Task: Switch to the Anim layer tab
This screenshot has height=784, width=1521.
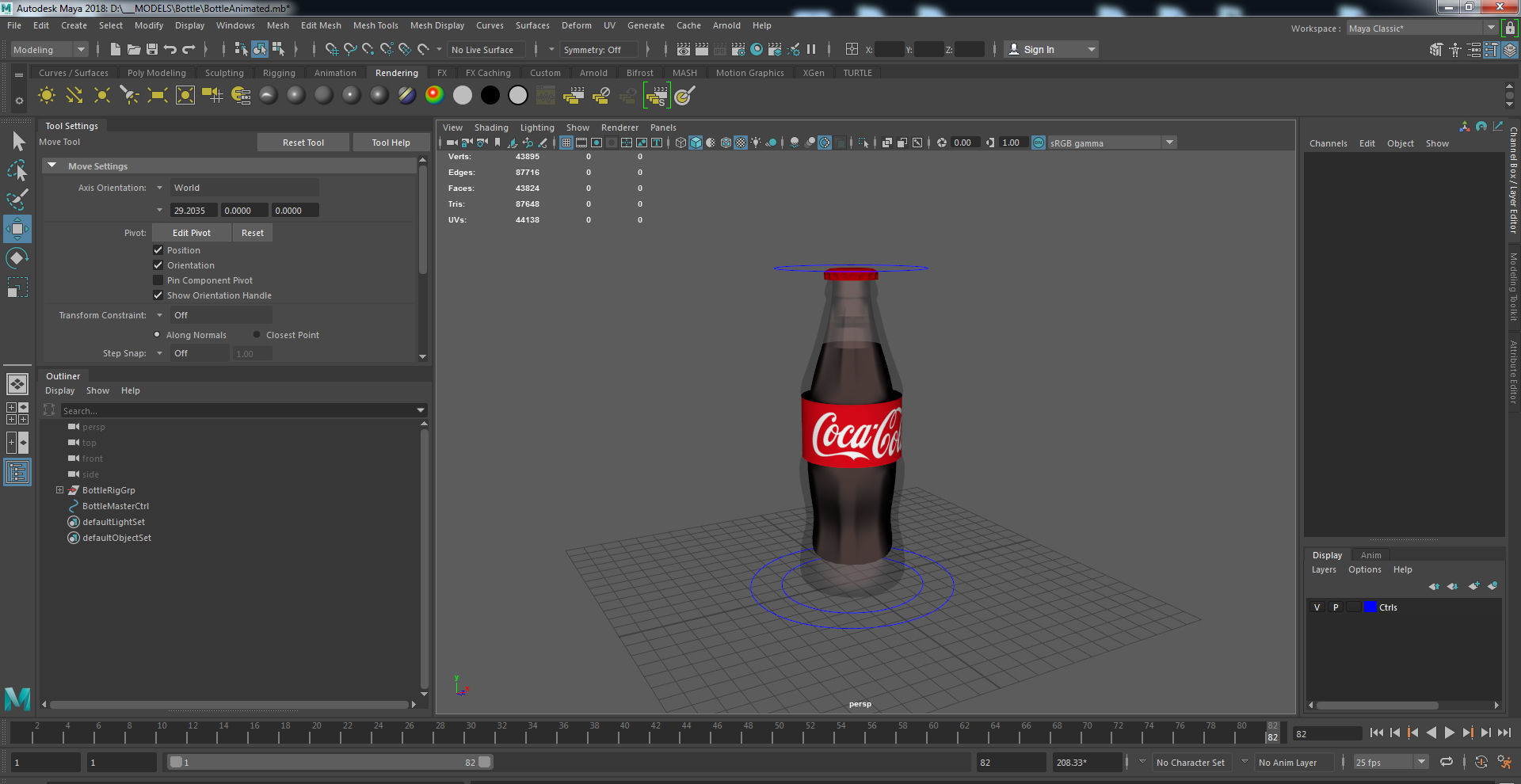Action: click(1370, 555)
